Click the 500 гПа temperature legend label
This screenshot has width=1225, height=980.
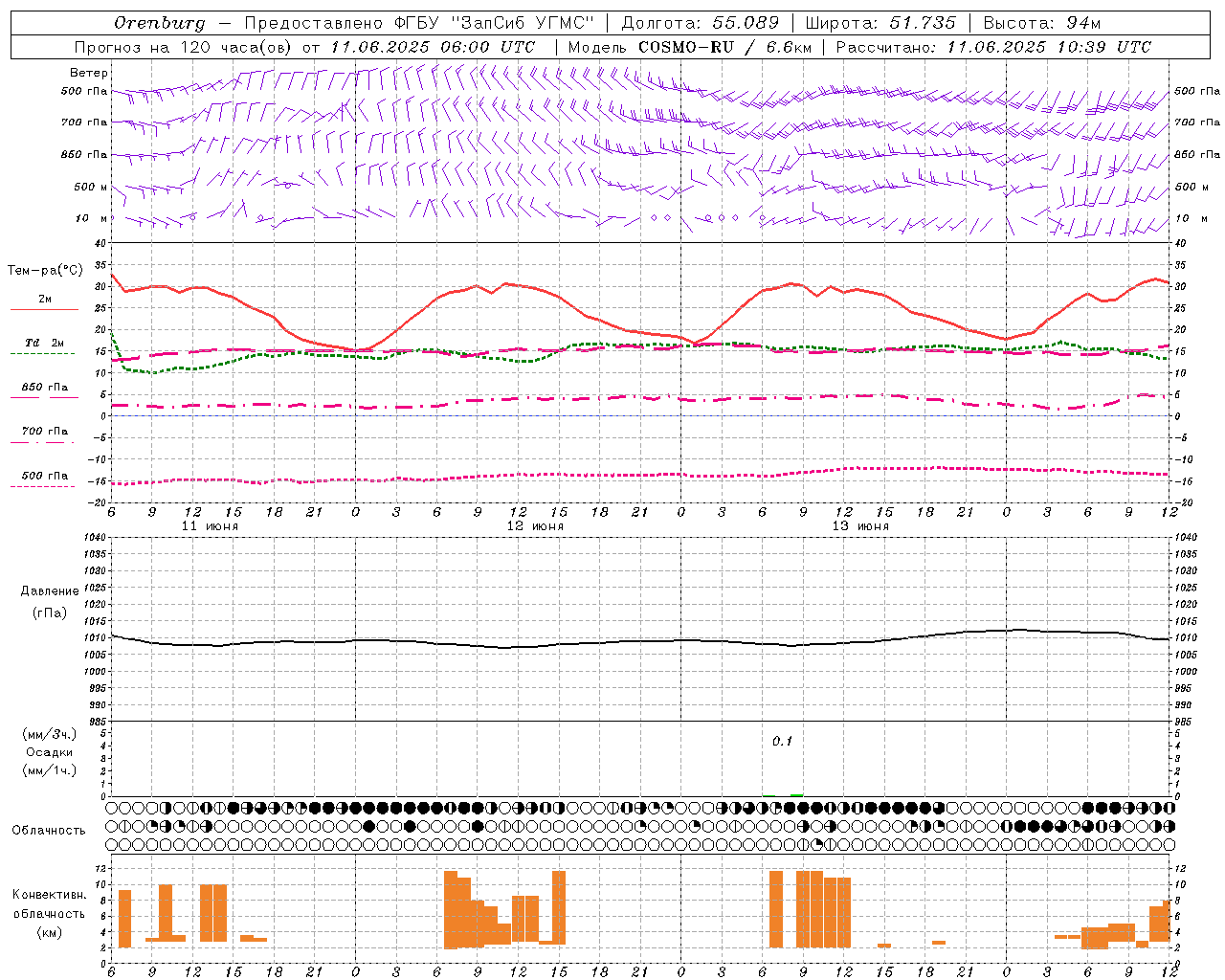point(44,476)
